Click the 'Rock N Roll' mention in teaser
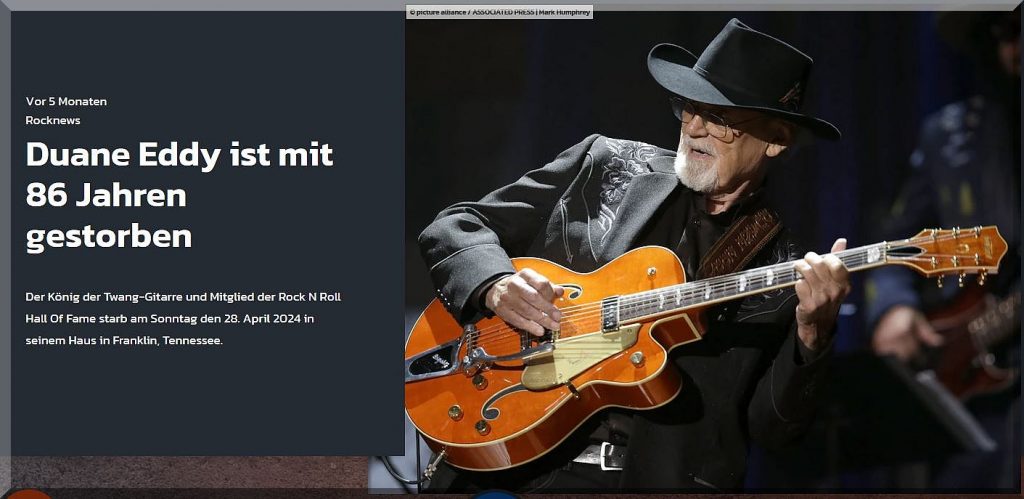Screen dimensions: 1024x499 [310, 297]
